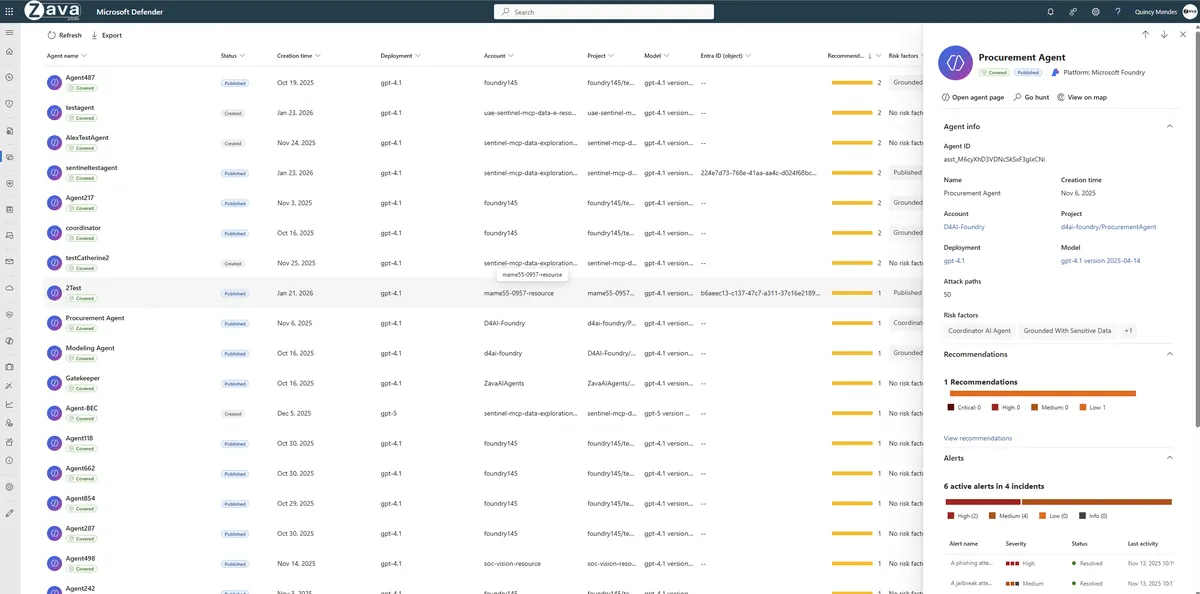1200x594 pixels.
Task: Open the settings gear in the sidebar
Action: tap(9, 487)
